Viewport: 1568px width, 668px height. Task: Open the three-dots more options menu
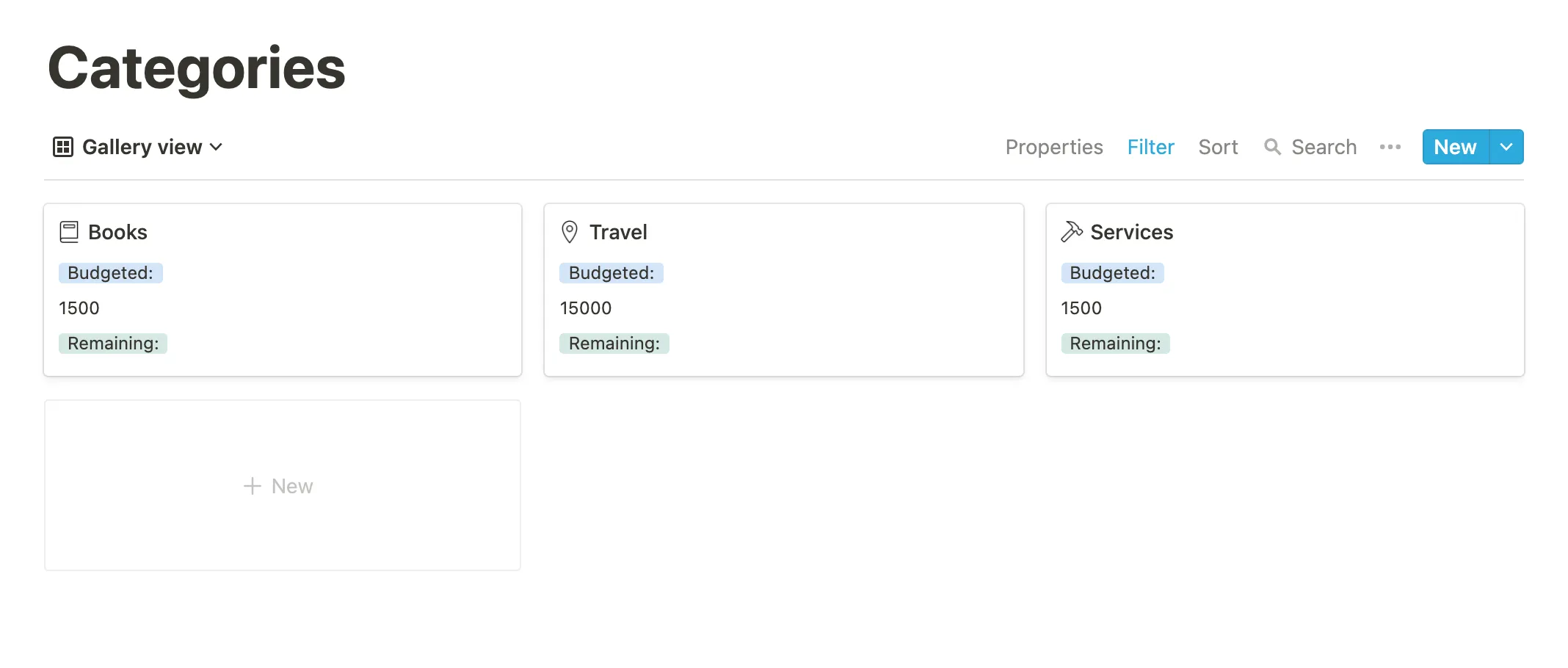coord(1390,147)
